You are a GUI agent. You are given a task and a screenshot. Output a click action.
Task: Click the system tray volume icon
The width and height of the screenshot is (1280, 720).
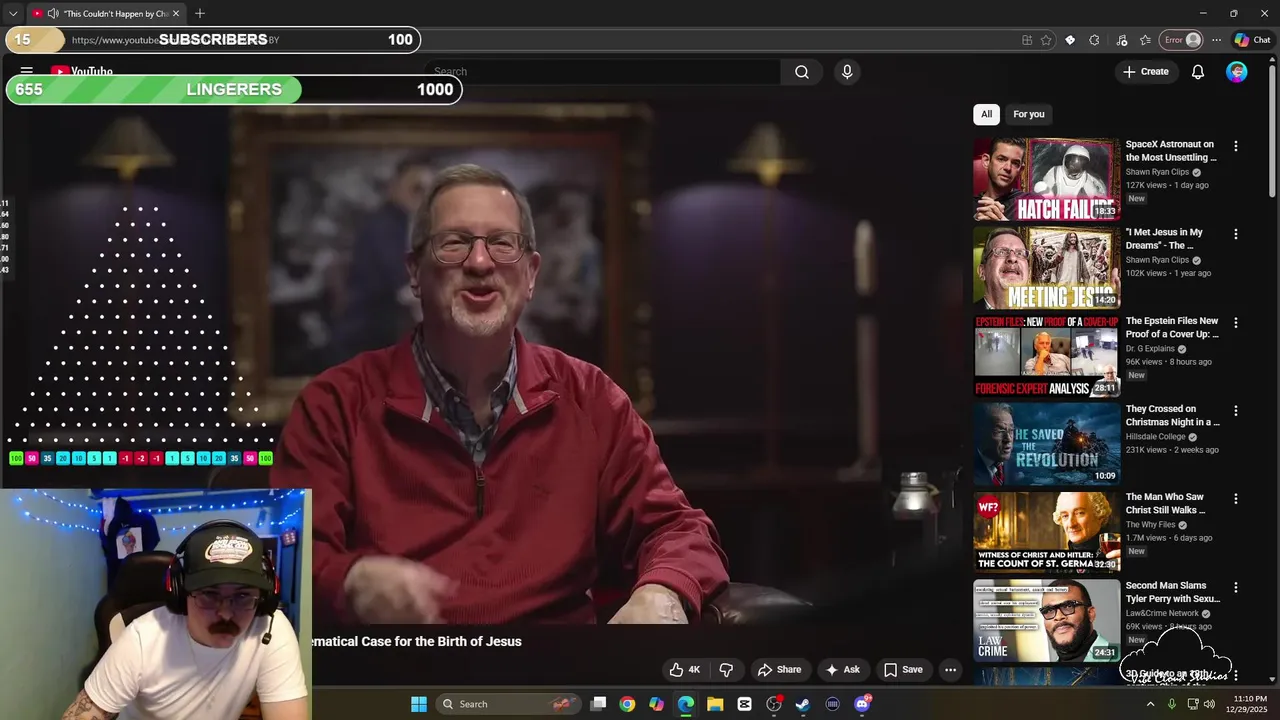point(1209,704)
